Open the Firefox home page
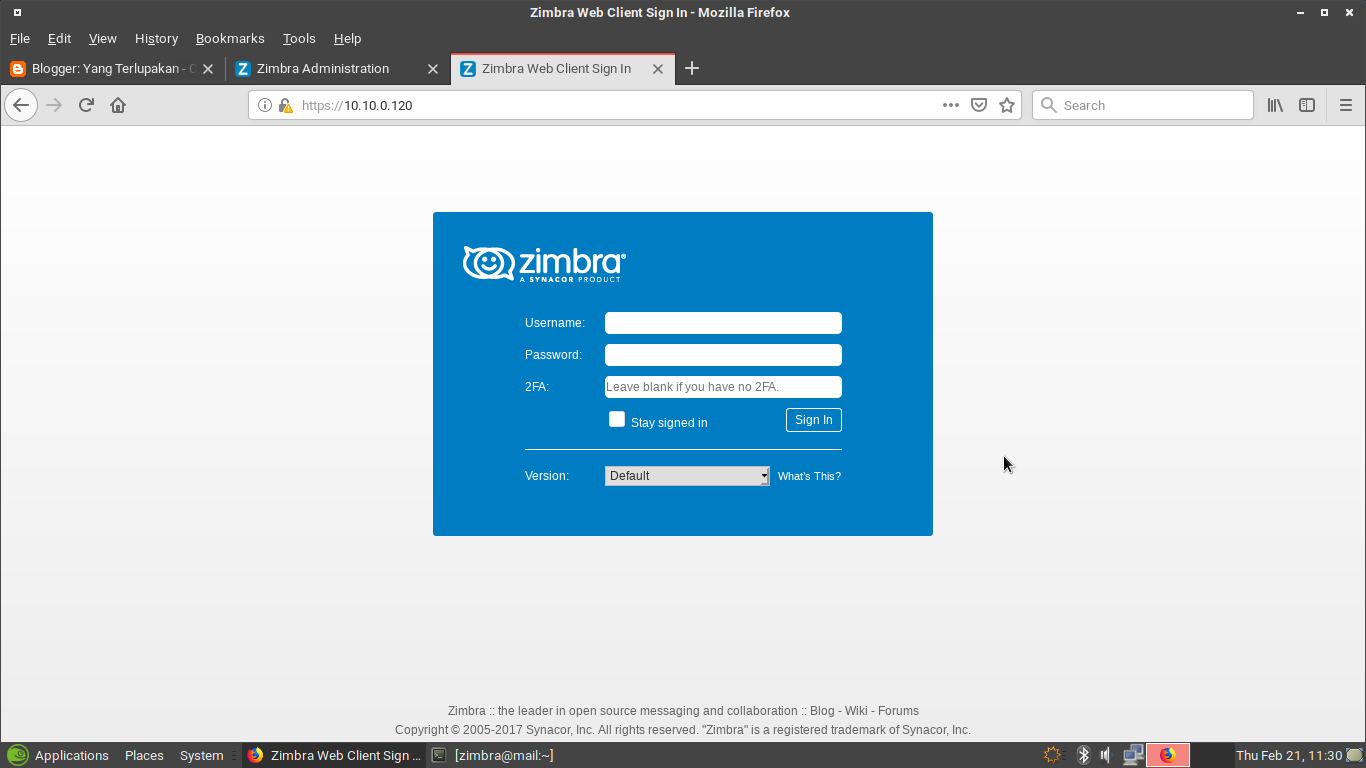 click(x=118, y=105)
